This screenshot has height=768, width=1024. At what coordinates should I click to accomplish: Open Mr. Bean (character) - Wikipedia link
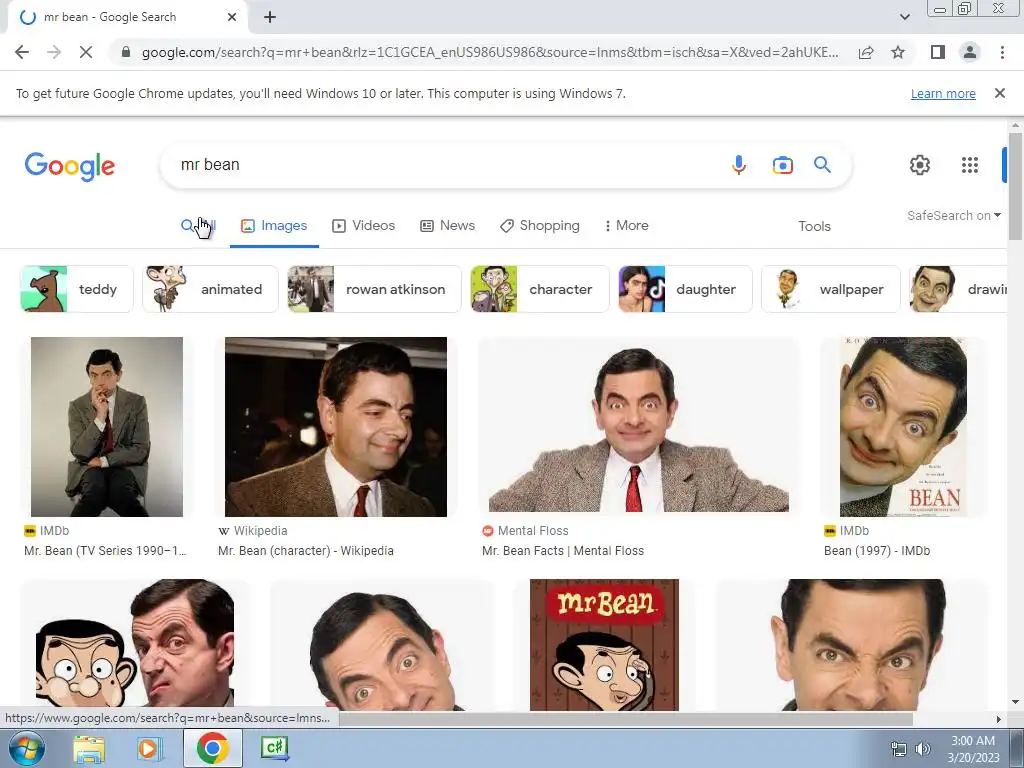click(x=306, y=551)
